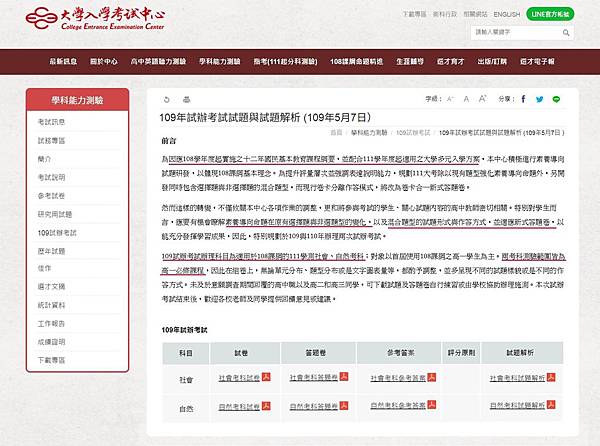
Task: Open the 出版/訂購 navigation menu
Action: click(492, 62)
